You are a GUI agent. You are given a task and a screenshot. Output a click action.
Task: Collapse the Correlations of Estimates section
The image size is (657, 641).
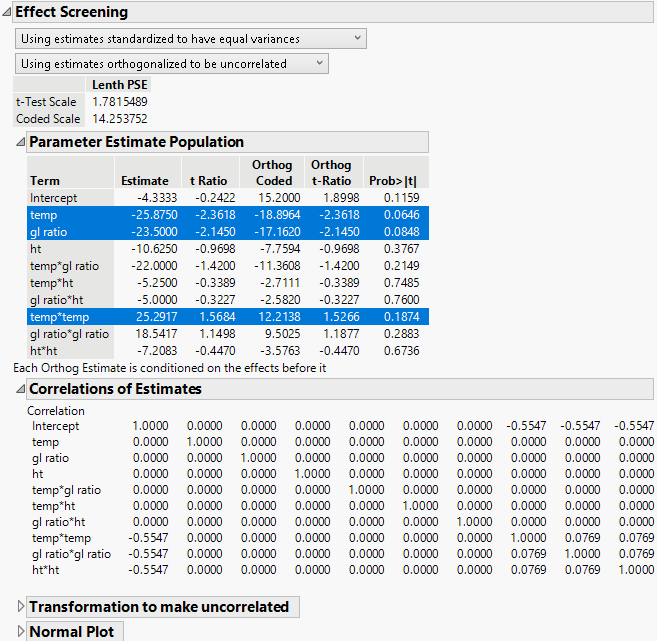(22, 389)
